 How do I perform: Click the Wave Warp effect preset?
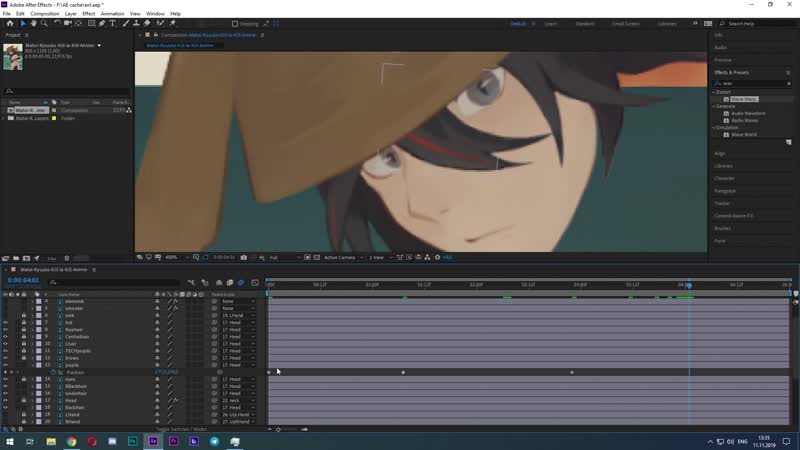(743, 99)
